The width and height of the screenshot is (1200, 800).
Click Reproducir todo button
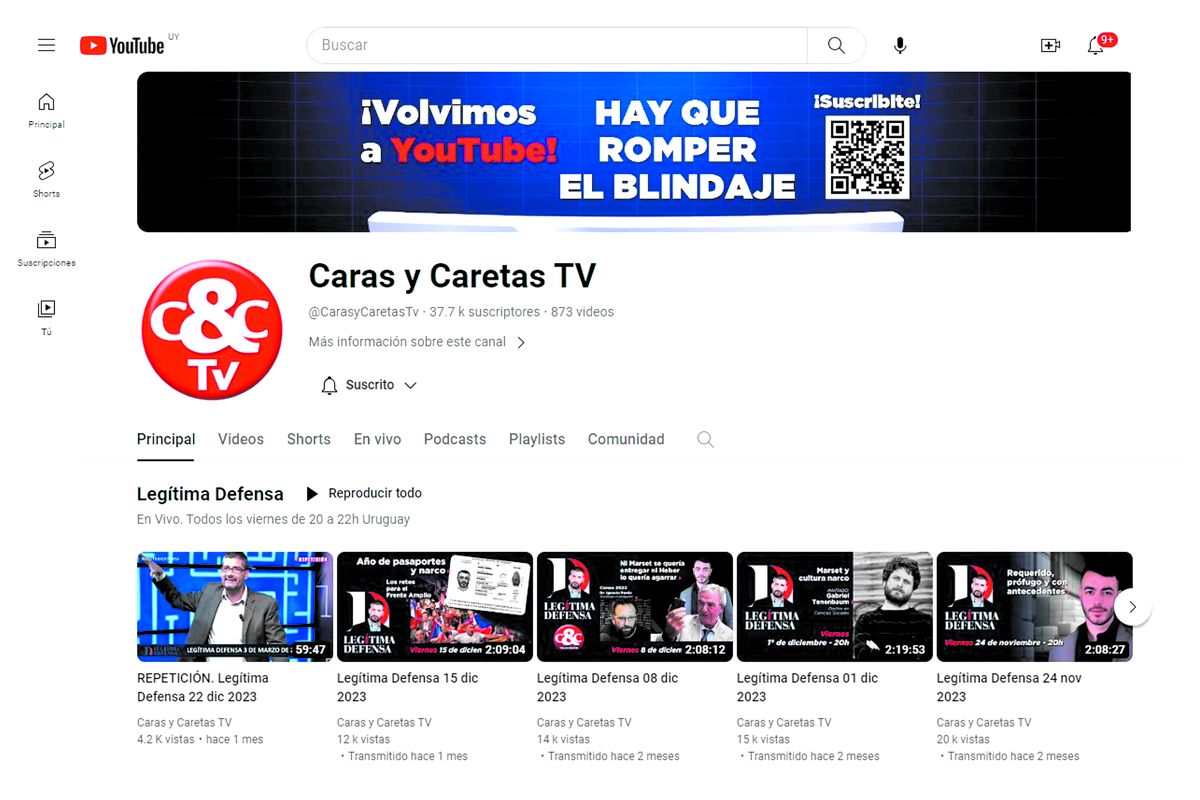(x=364, y=493)
